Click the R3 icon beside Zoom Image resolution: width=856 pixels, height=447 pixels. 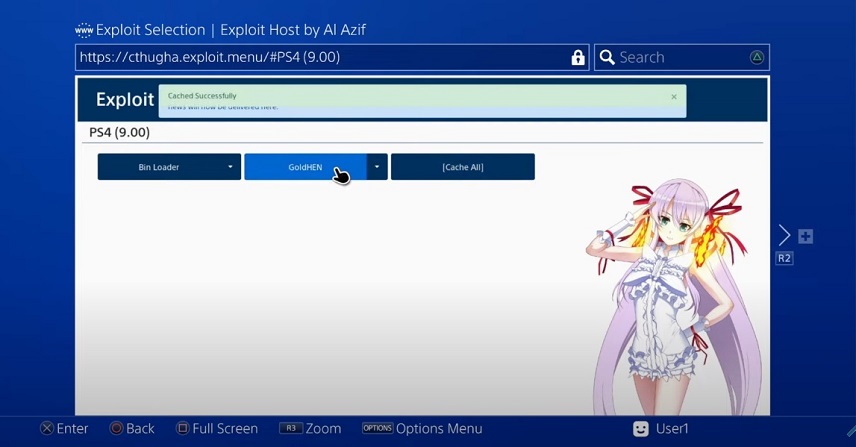coord(291,428)
